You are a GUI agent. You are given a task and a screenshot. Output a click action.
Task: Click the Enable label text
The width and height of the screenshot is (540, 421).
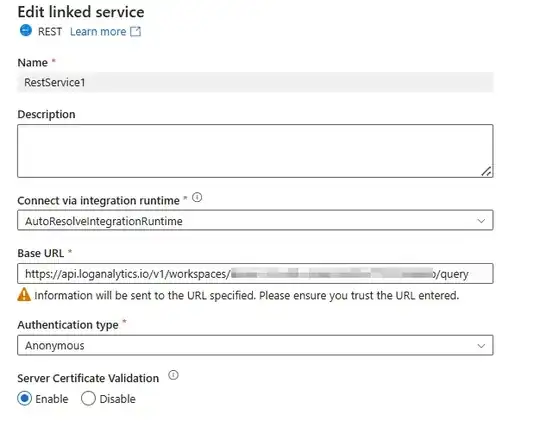tap(52, 399)
